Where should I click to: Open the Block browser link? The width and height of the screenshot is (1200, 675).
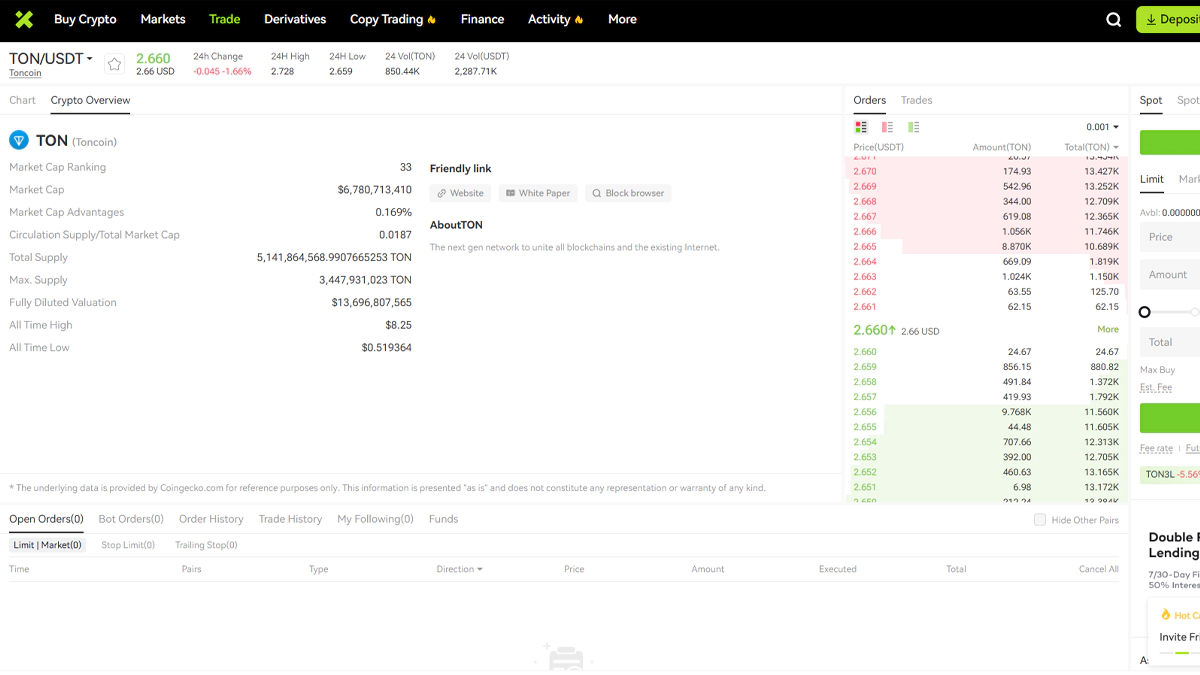pyautogui.click(x=627, y=193)
